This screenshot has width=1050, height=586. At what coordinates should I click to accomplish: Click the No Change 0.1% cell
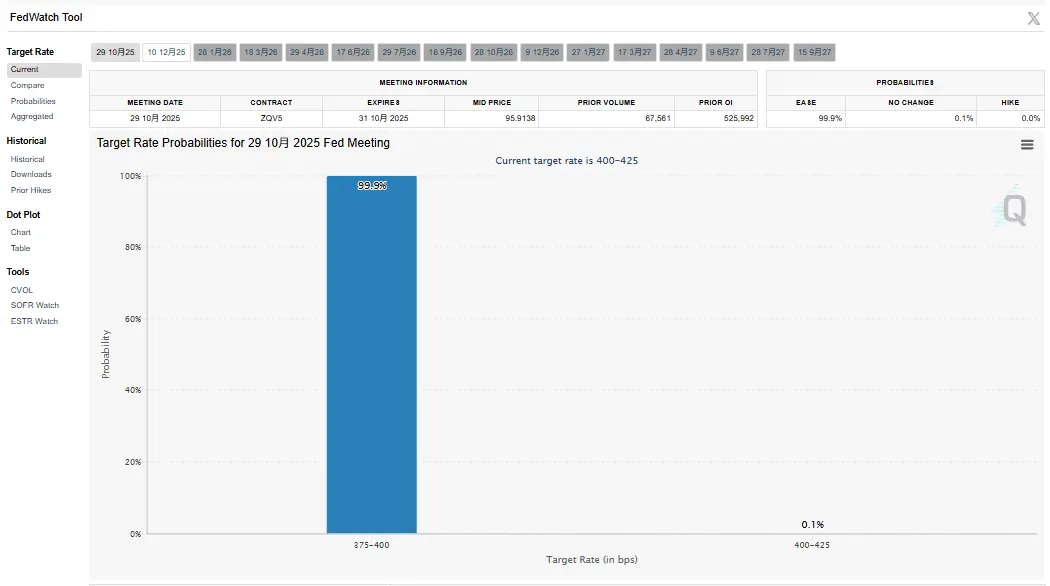[911, 119]
